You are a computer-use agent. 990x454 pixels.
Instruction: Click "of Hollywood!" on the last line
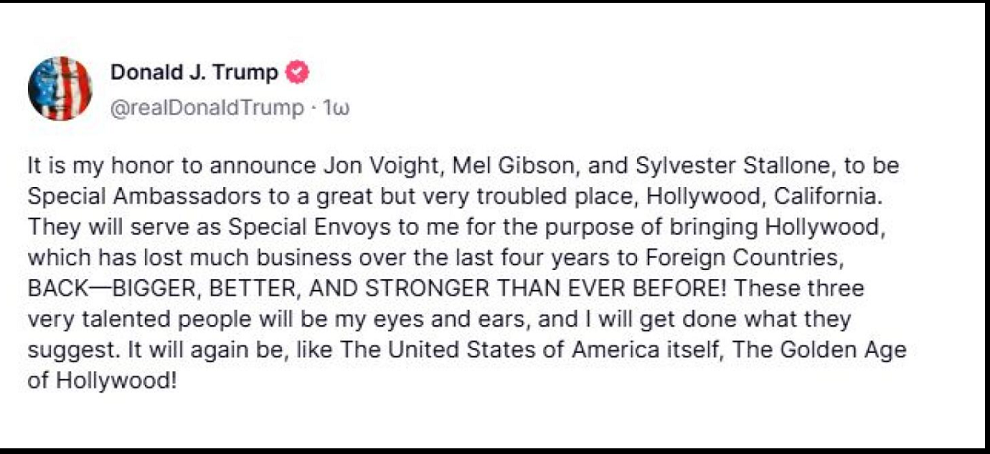102,382
